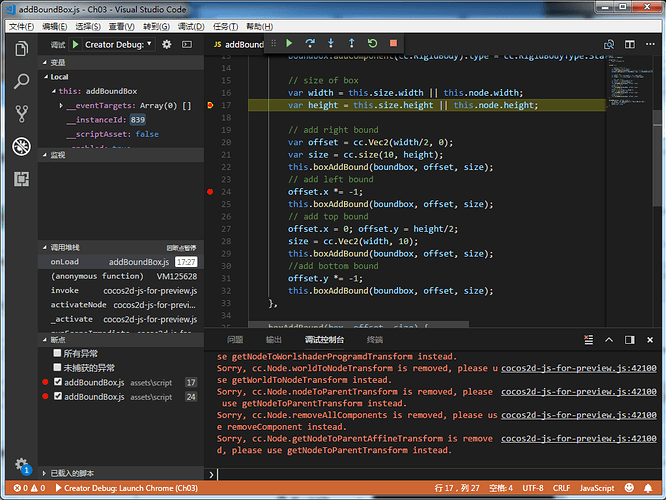Select the invoke call stack frame
The width and height of the screenshot is (666, 500).
[65, 290]
